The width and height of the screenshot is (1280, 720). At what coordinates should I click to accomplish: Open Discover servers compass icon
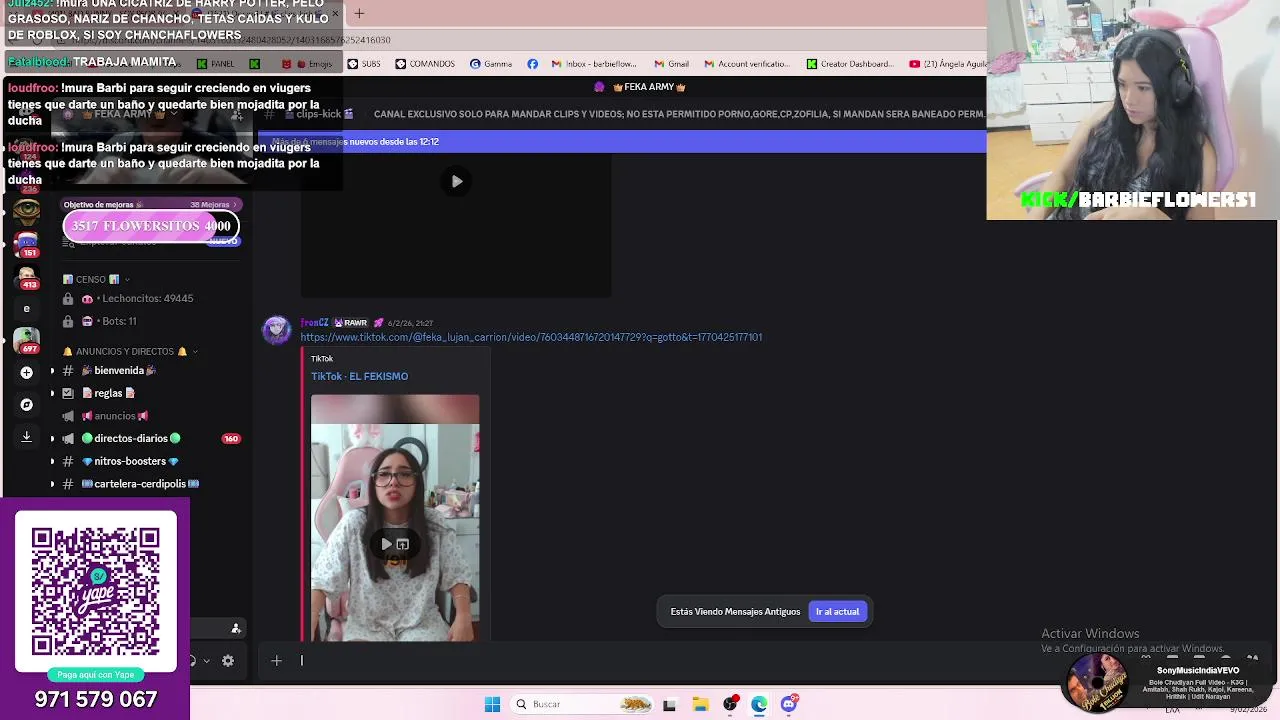pos(26,404)
